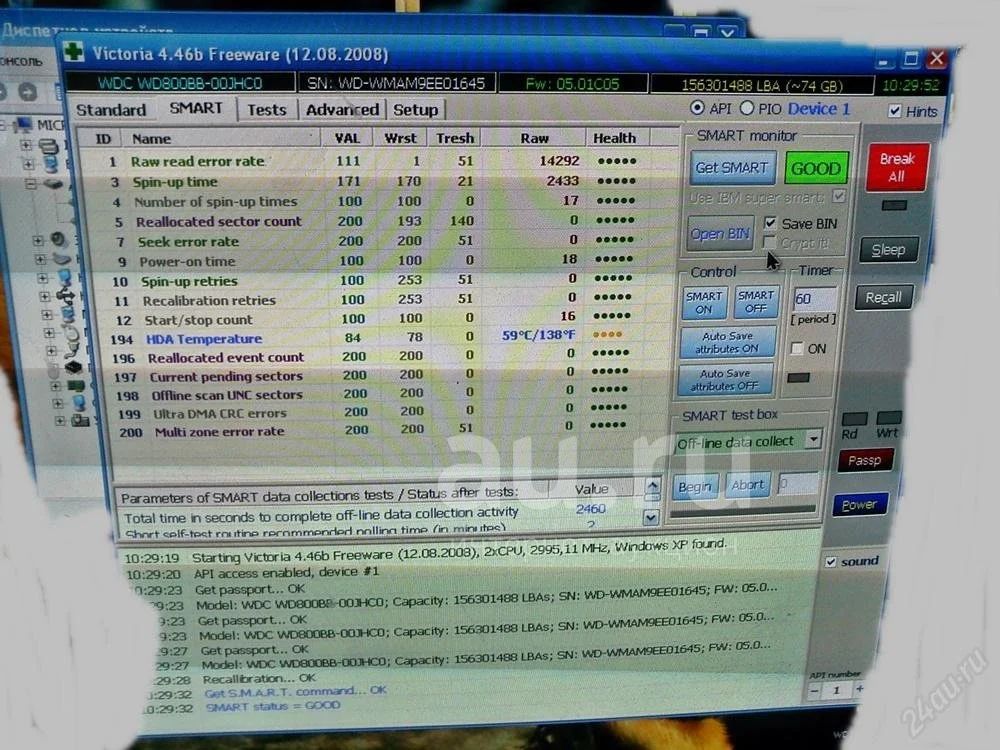Open the Off-line data collect dropdown
The width and height of the screenshot is (1000, 750).
pos(813,439)
